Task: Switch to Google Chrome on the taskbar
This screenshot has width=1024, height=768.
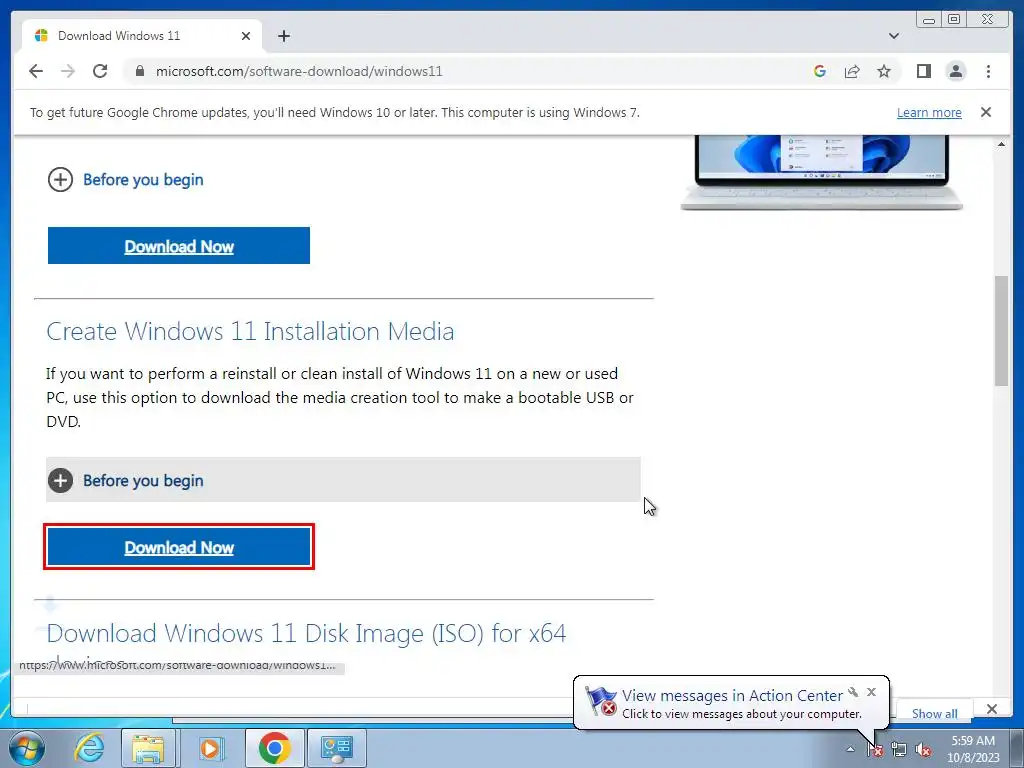Action: [274, 748]
